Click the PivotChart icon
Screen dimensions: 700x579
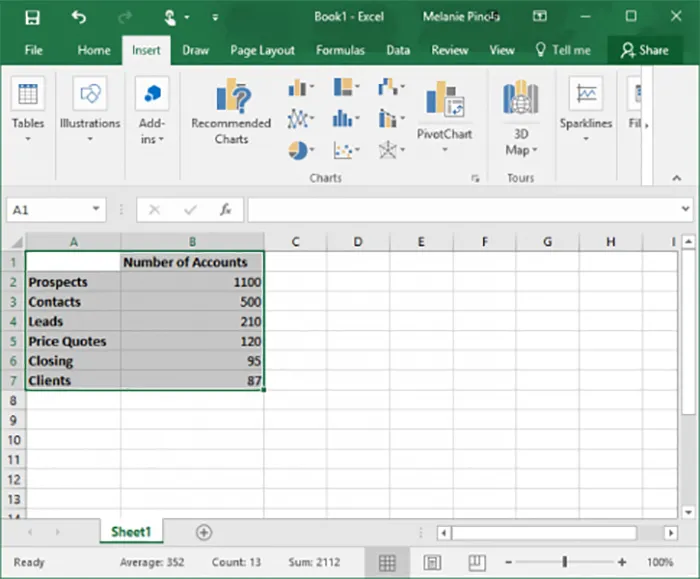pyautogui.click(x=444, y=100)
